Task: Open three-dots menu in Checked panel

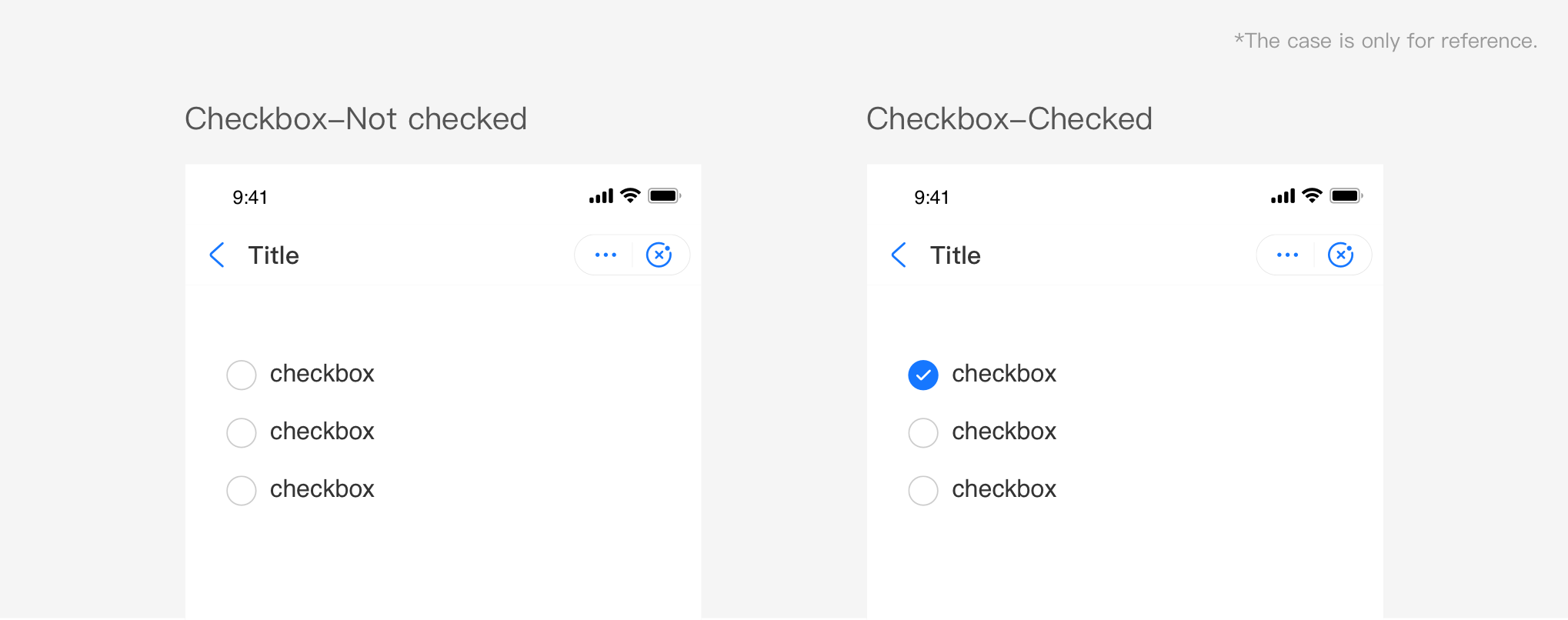Action: tap(1287, 255)
